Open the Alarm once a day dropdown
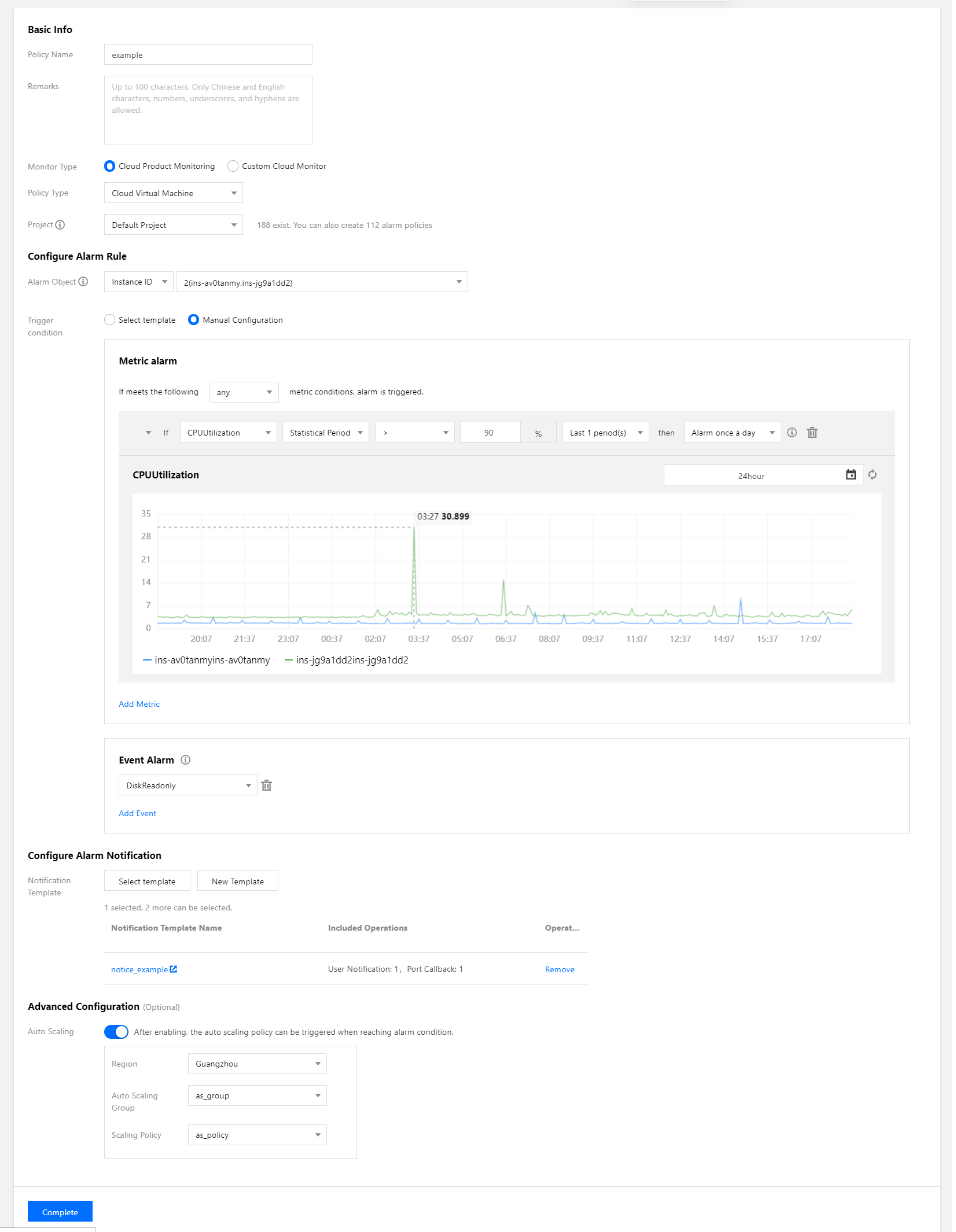 [733, 433]
